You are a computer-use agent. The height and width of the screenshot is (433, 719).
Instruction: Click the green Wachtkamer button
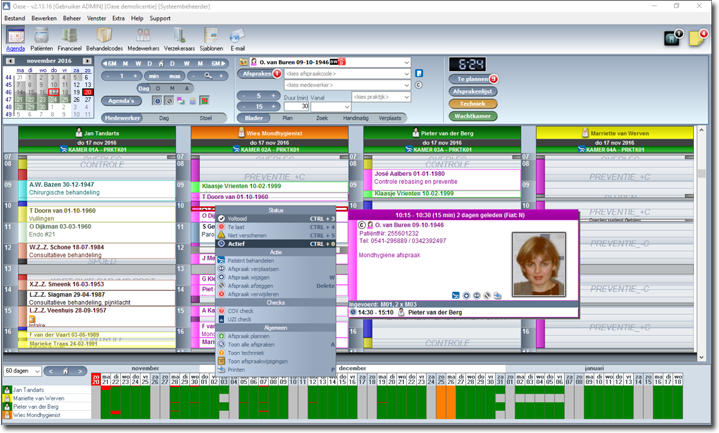(x=473, y=116)
